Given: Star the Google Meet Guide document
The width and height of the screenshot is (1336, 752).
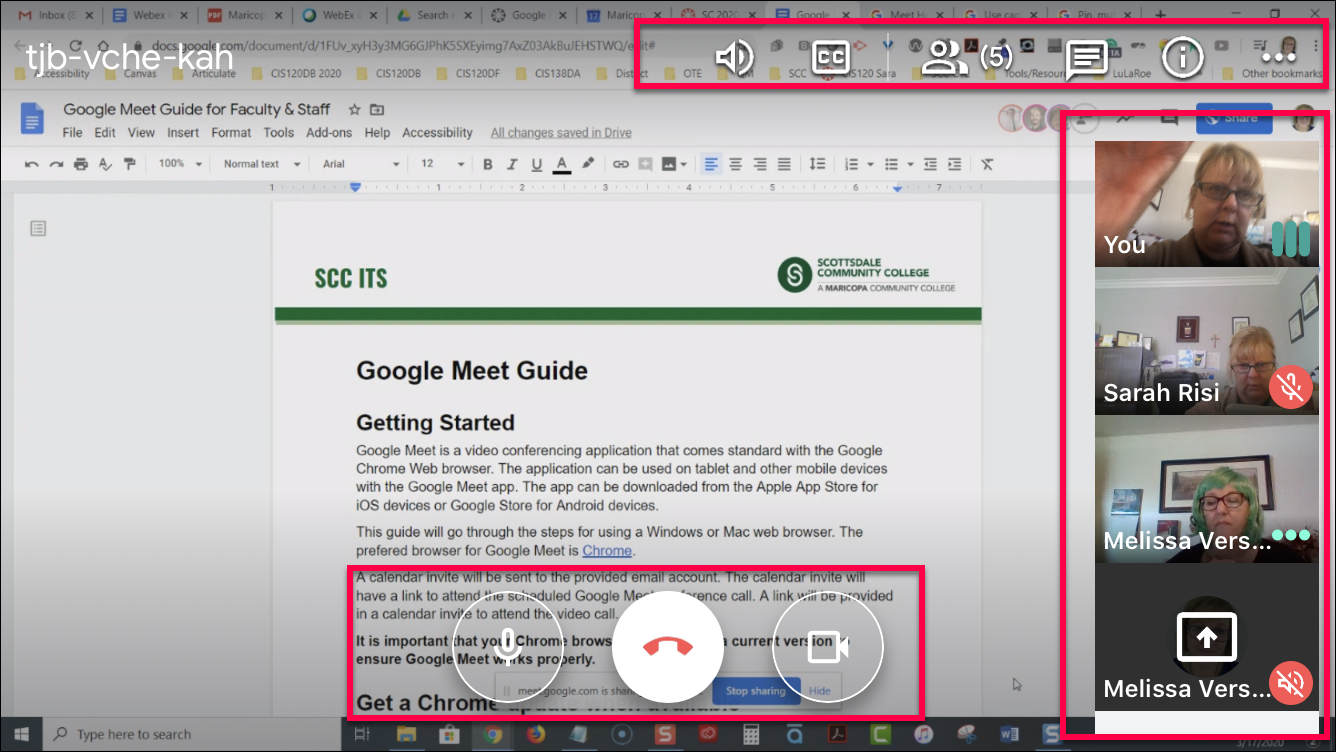Looking at the screenshot, I should point(354,110).
